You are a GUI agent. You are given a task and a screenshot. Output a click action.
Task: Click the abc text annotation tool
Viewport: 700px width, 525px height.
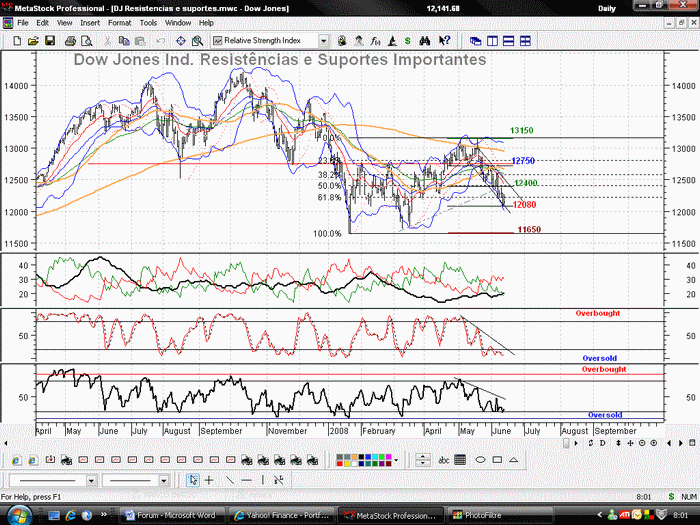[443, 460]
